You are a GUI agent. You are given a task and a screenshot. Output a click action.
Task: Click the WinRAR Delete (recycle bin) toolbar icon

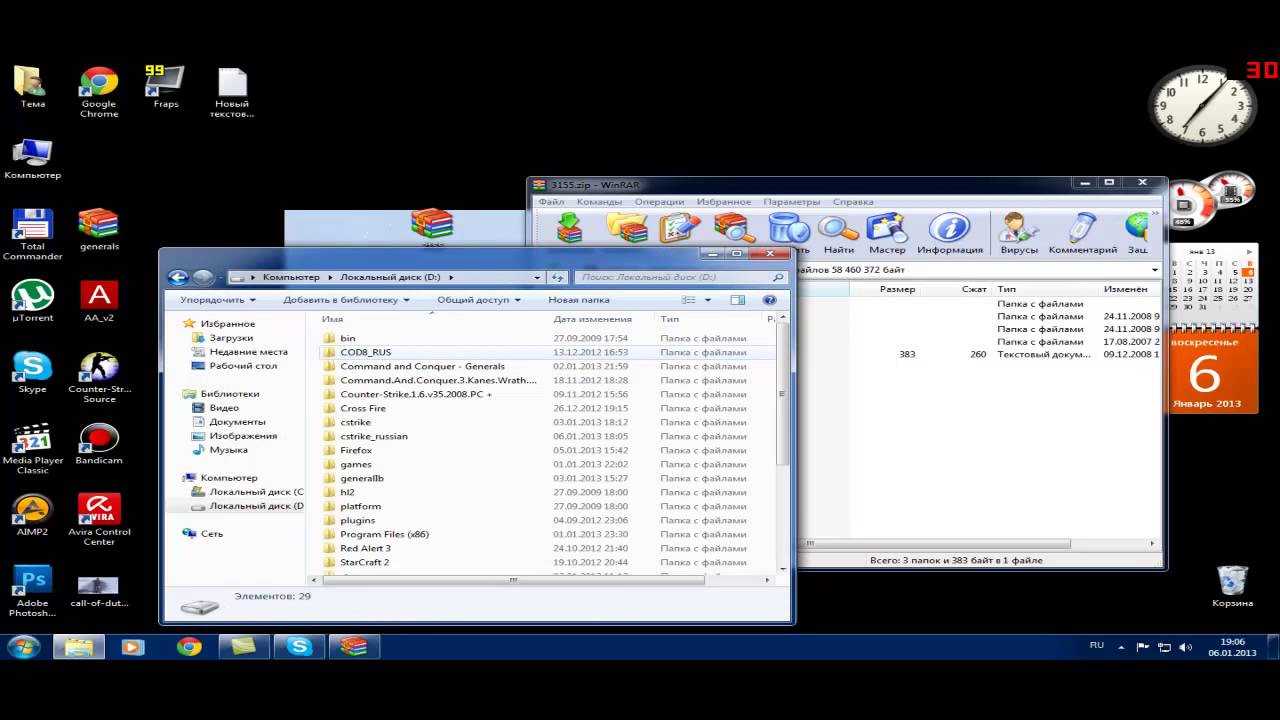click(788, 228)
